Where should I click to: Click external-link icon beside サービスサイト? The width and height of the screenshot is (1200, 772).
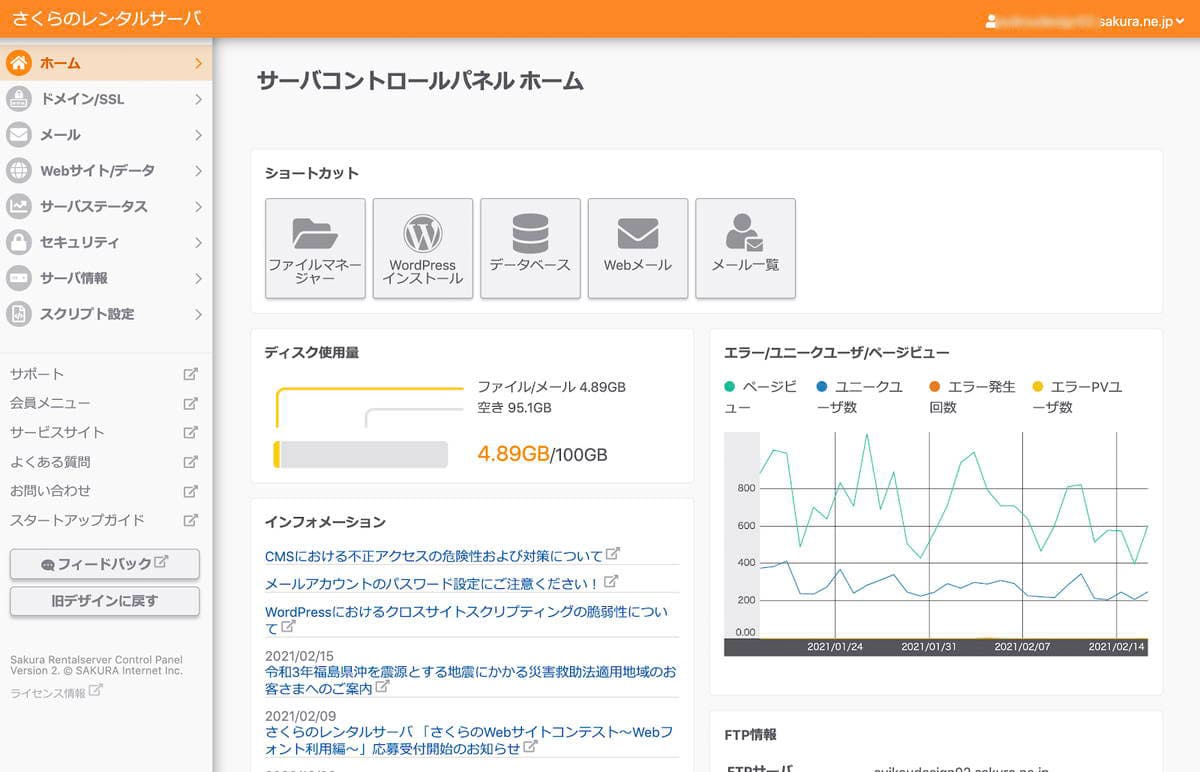[x=191, y=433]
